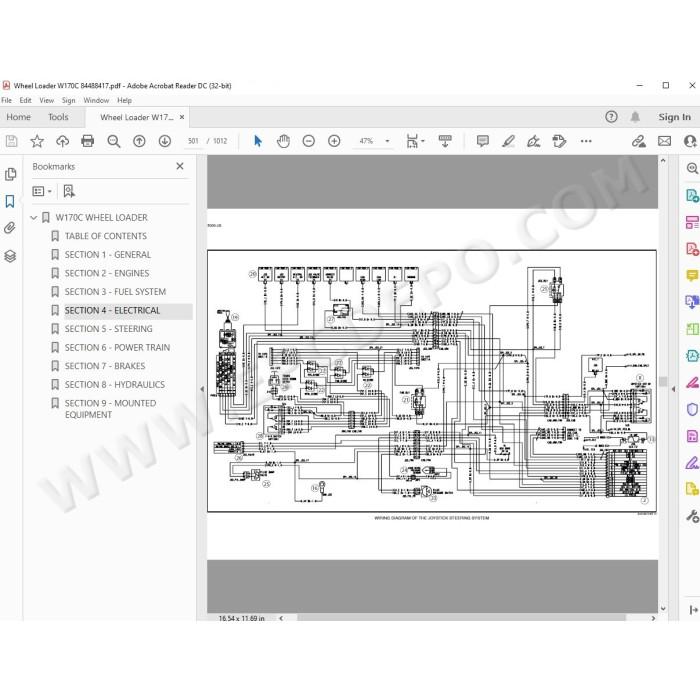Open the View menu
This screenshot has width=700, height=700.
point(46,100)
